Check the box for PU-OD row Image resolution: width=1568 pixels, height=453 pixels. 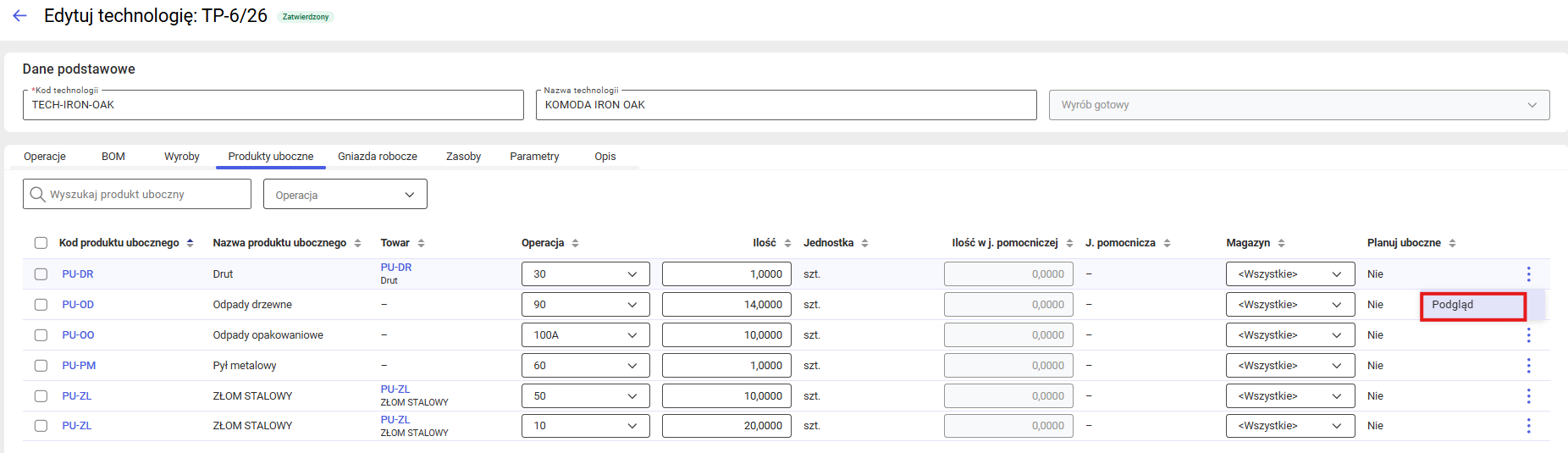(41, 305)
